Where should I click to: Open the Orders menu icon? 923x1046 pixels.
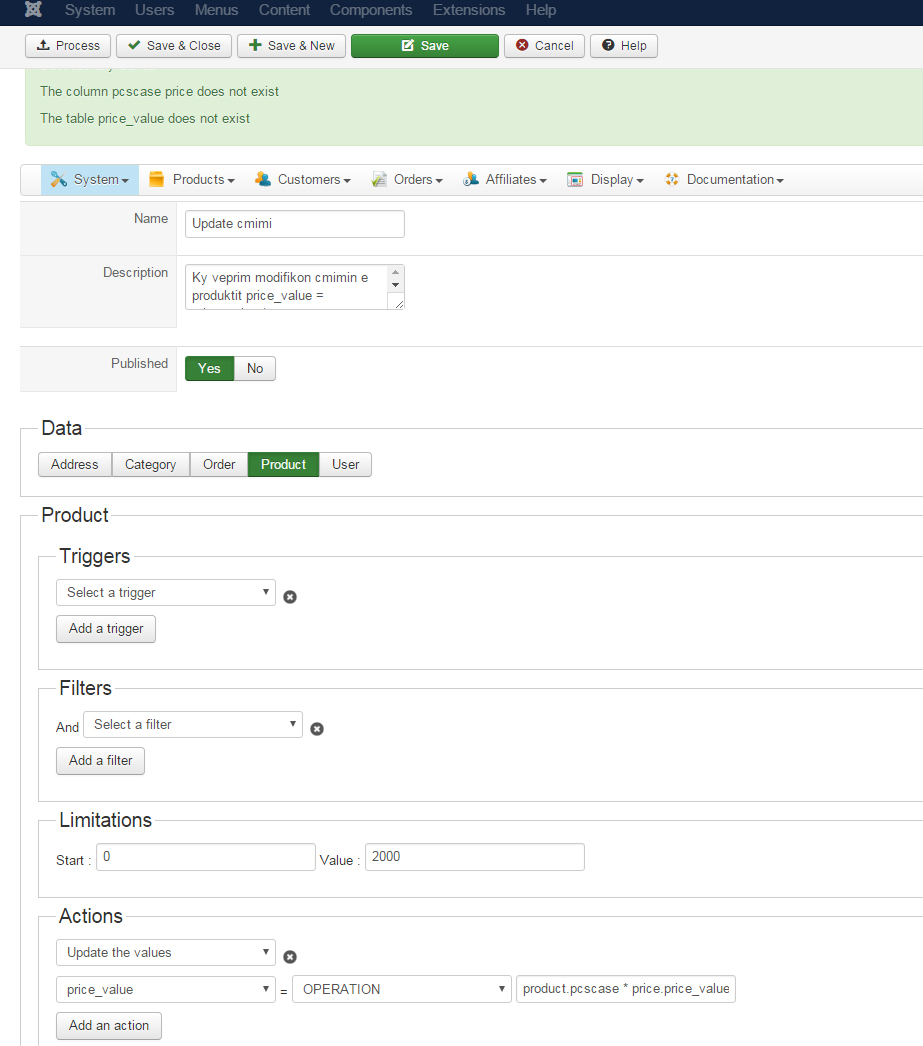pos(379,180)
